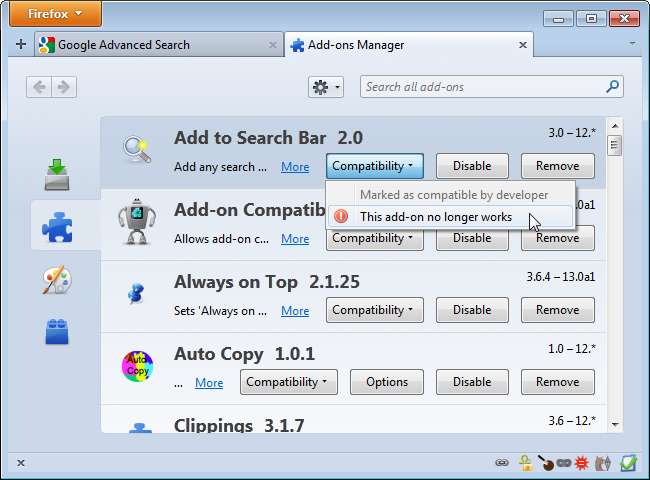Open More link for Auto Copy

209,383
